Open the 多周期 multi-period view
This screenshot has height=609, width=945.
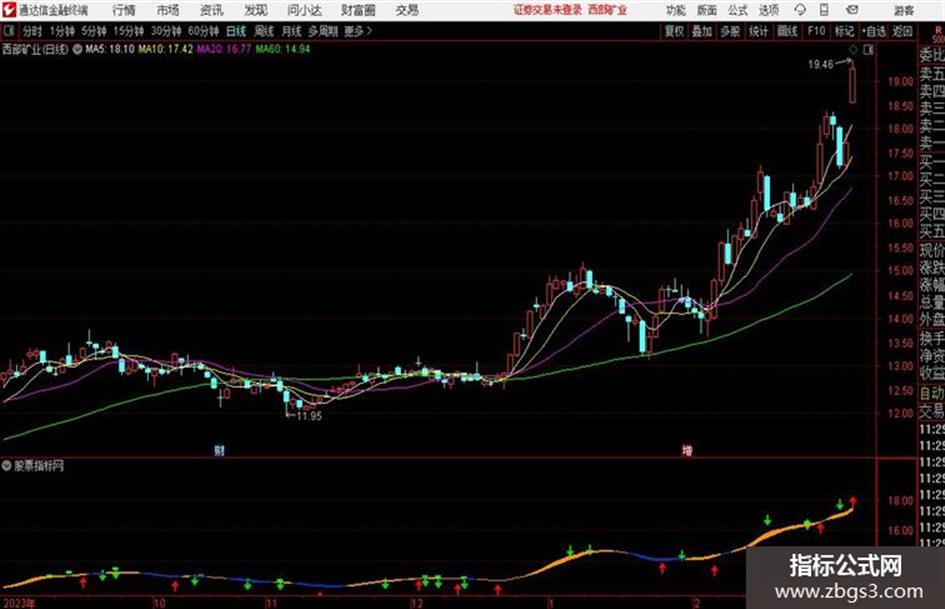(323, 31)
